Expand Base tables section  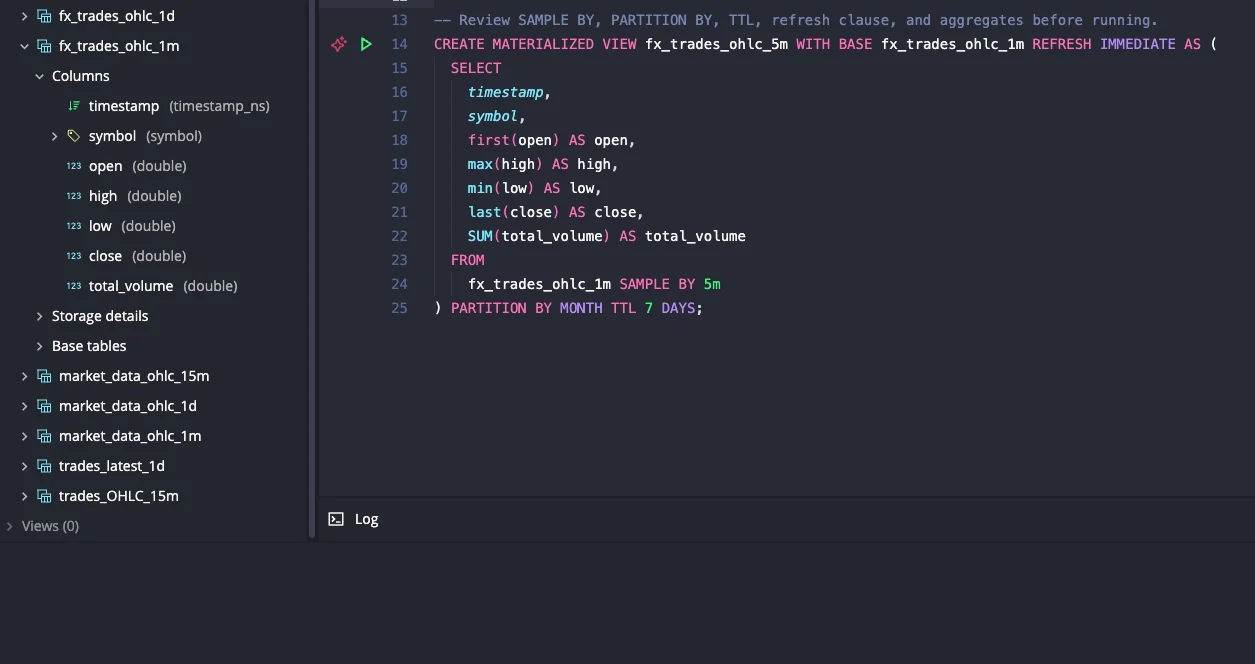40,346
